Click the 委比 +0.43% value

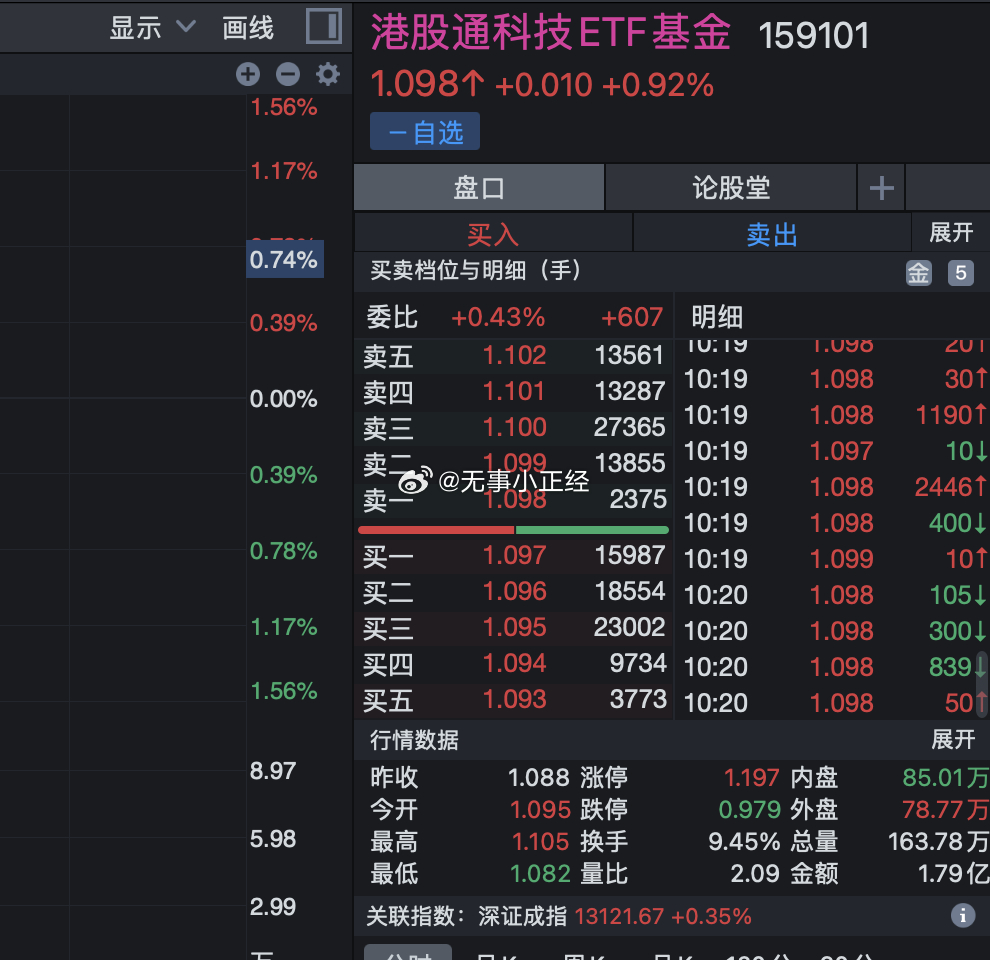pos(498,317)
